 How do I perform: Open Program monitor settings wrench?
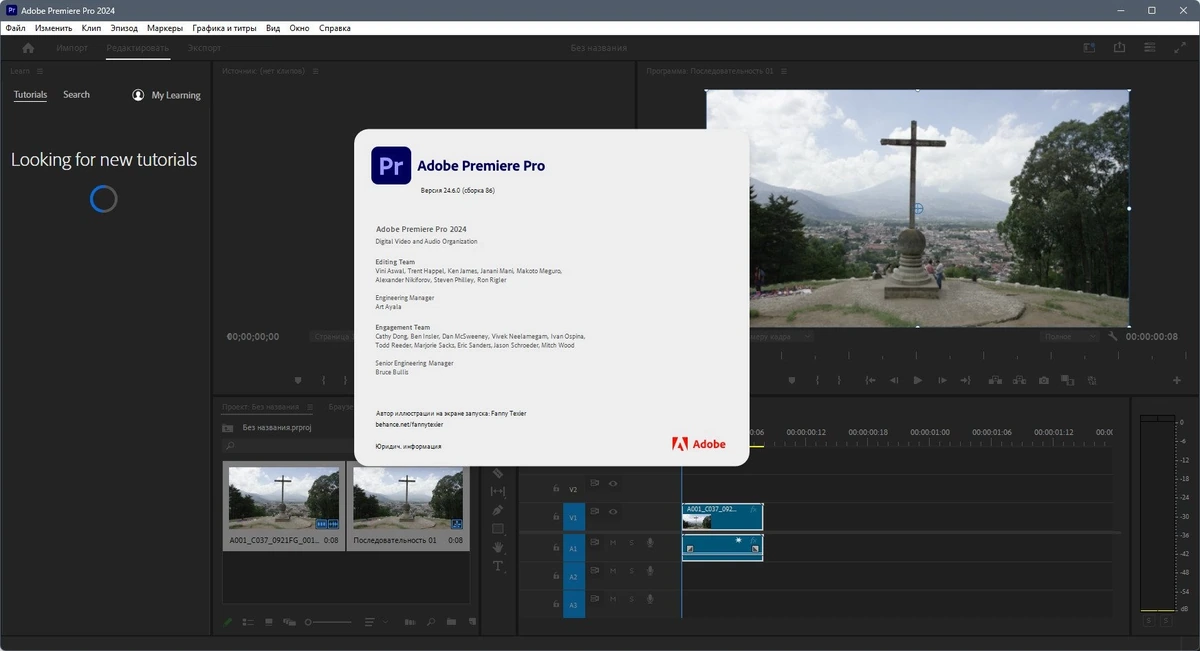pyautogui.click(x=1113, y=337)
